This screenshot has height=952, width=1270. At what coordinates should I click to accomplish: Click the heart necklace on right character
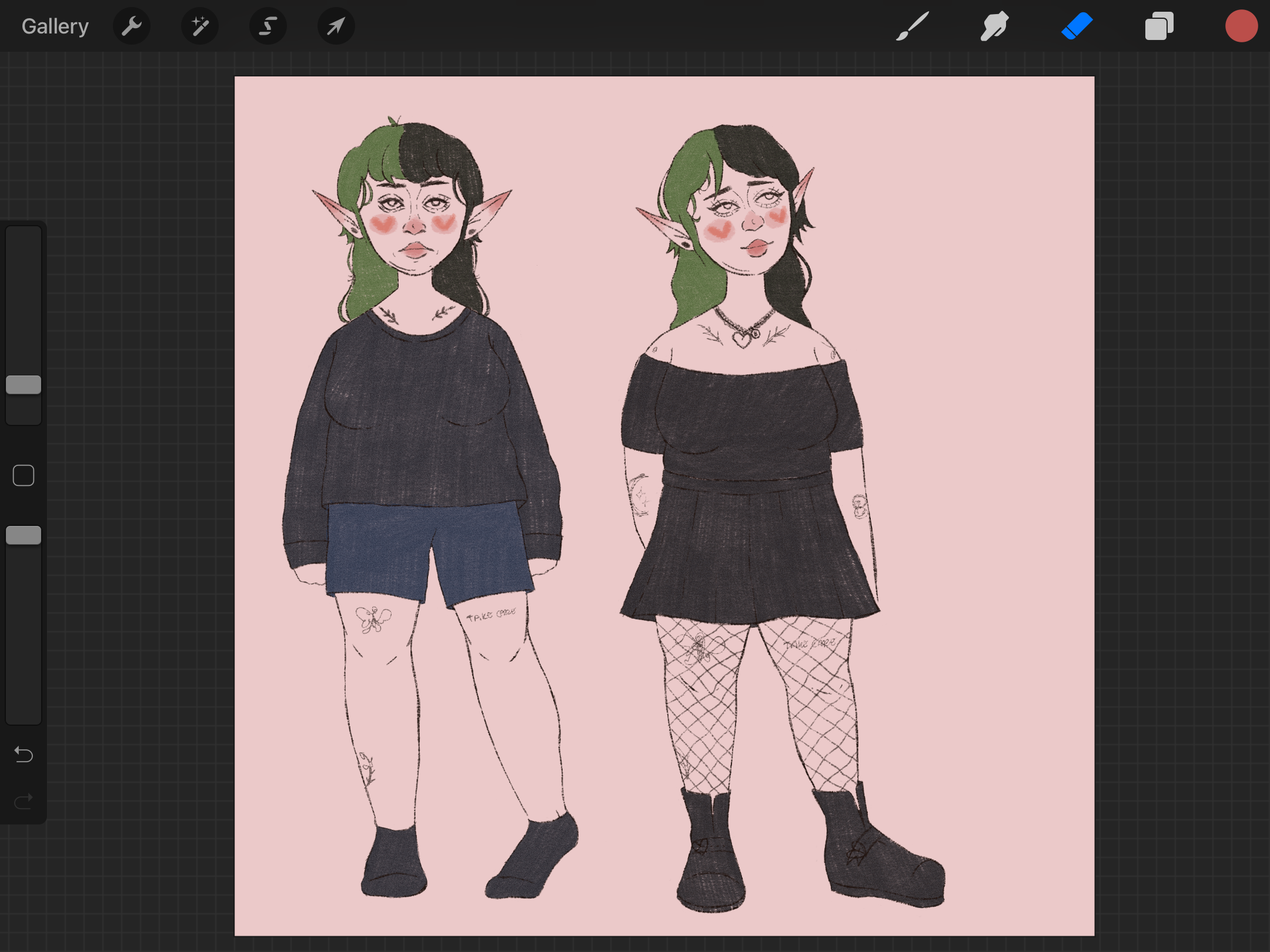pos(743,339)
